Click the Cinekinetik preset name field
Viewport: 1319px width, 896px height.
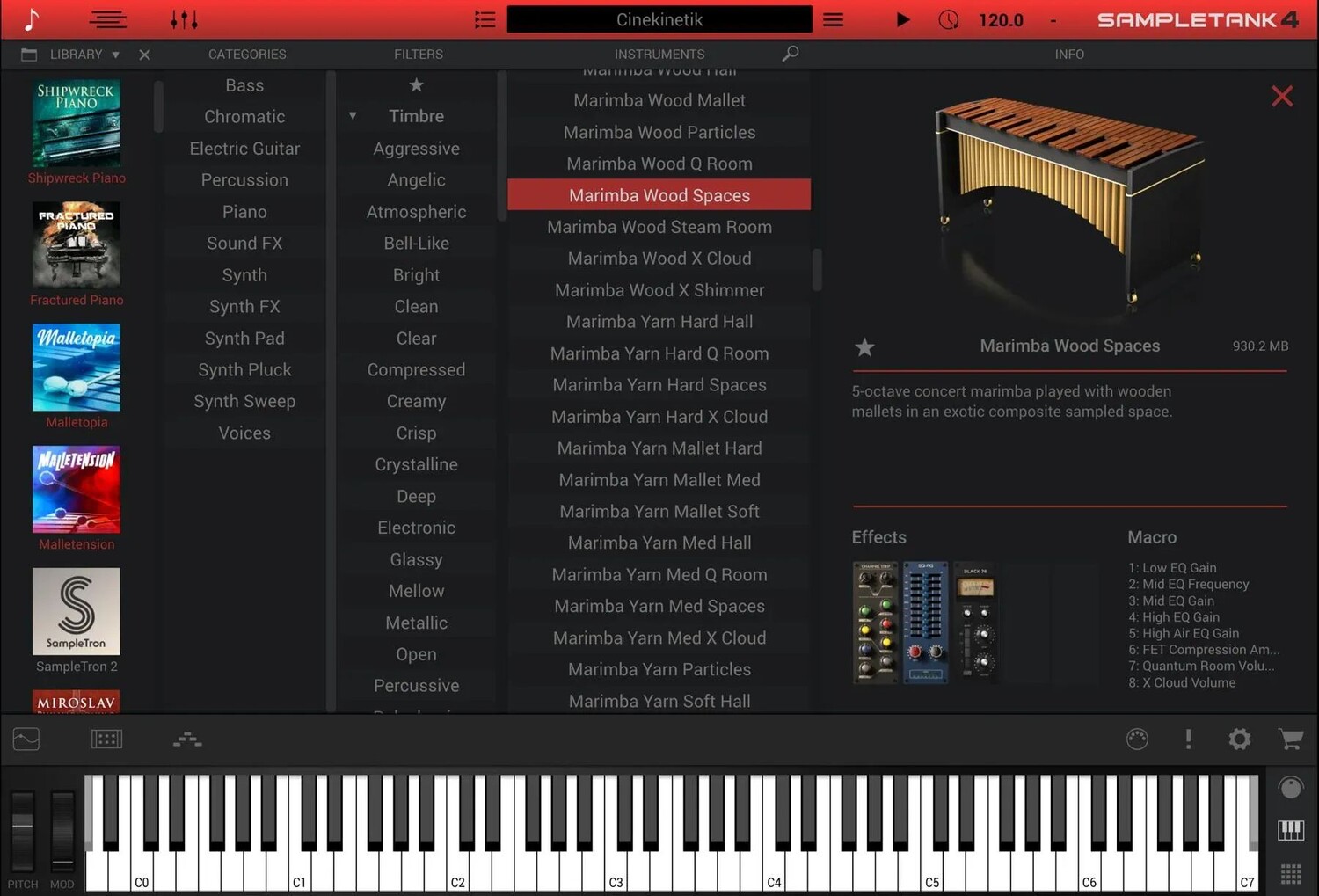(659, 19)
